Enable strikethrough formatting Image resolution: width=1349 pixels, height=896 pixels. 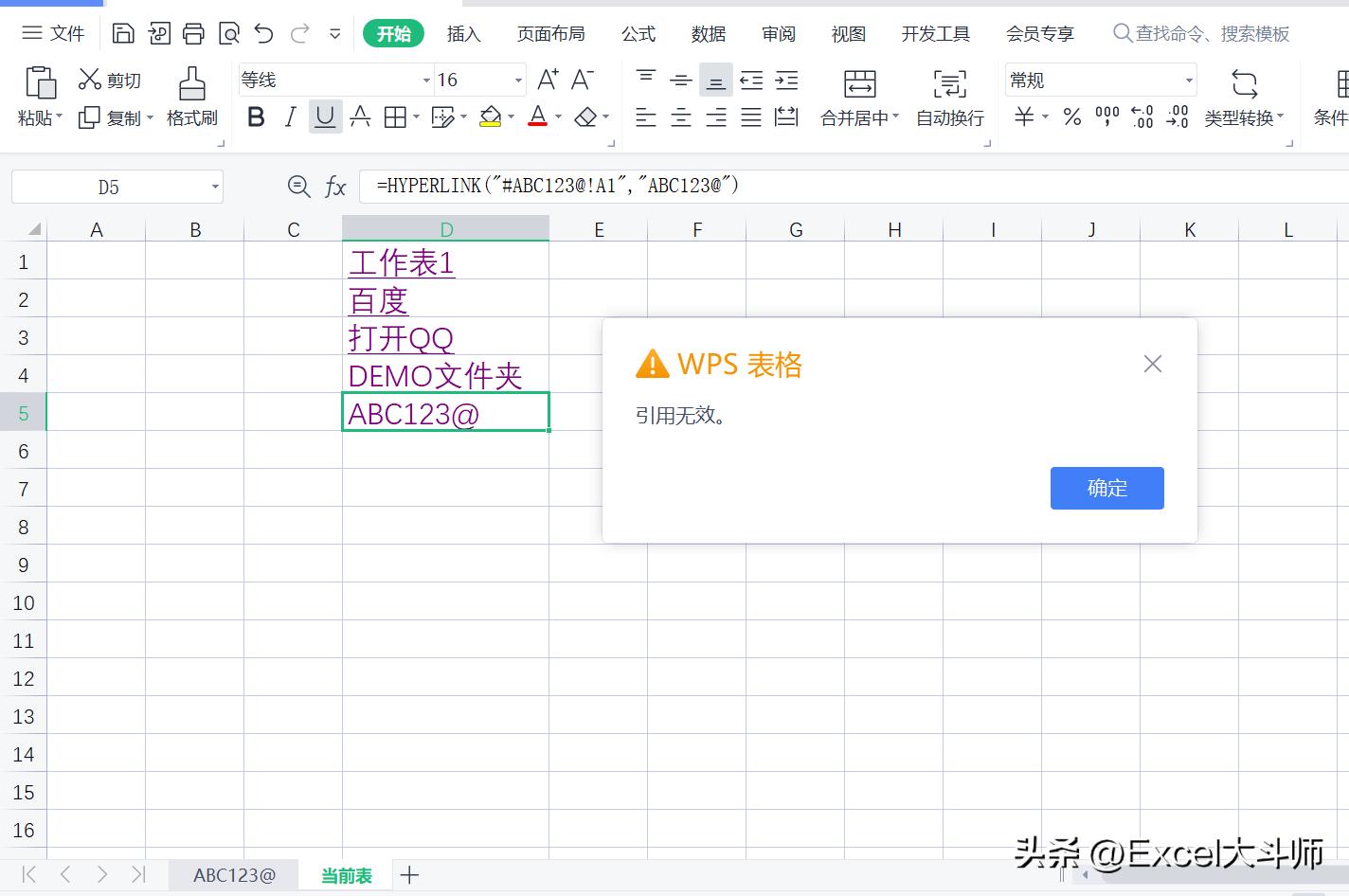(360, 116)
